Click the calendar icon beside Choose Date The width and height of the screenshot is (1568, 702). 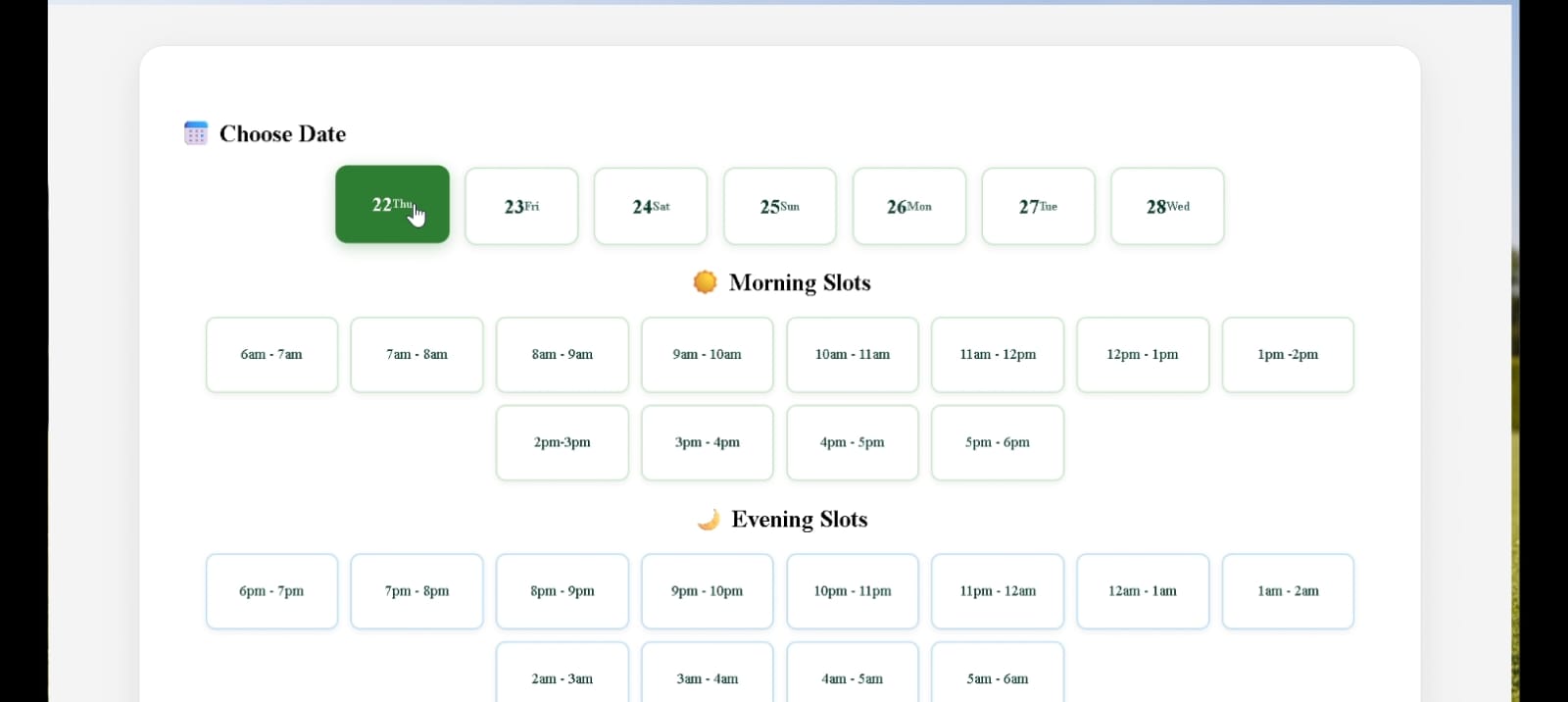click(x=196, y=133)
